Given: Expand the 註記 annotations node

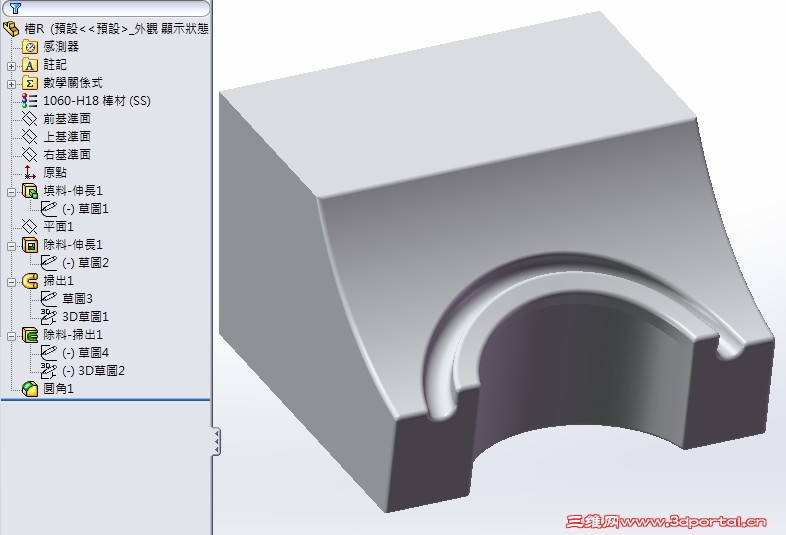Looking at the screenshot, I should pos(11,66).
